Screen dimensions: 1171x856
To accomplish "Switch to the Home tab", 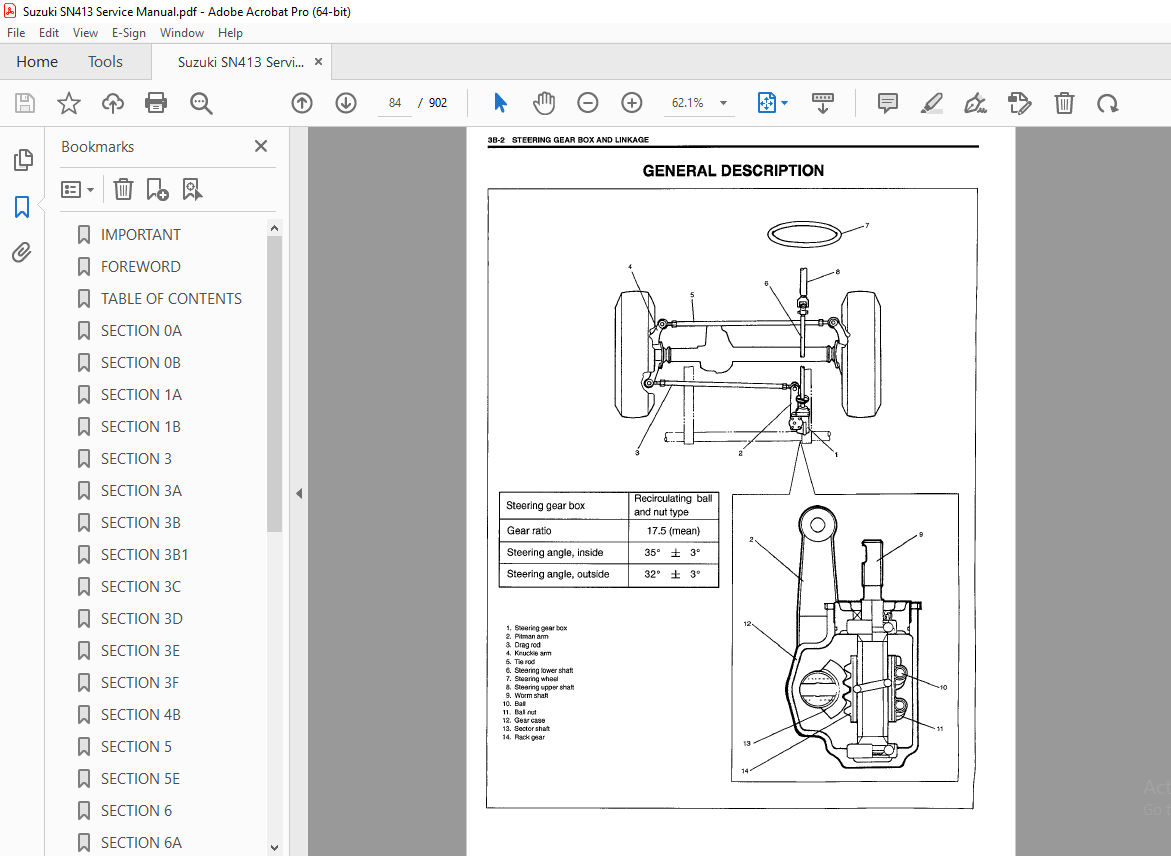I will [37, 62].
